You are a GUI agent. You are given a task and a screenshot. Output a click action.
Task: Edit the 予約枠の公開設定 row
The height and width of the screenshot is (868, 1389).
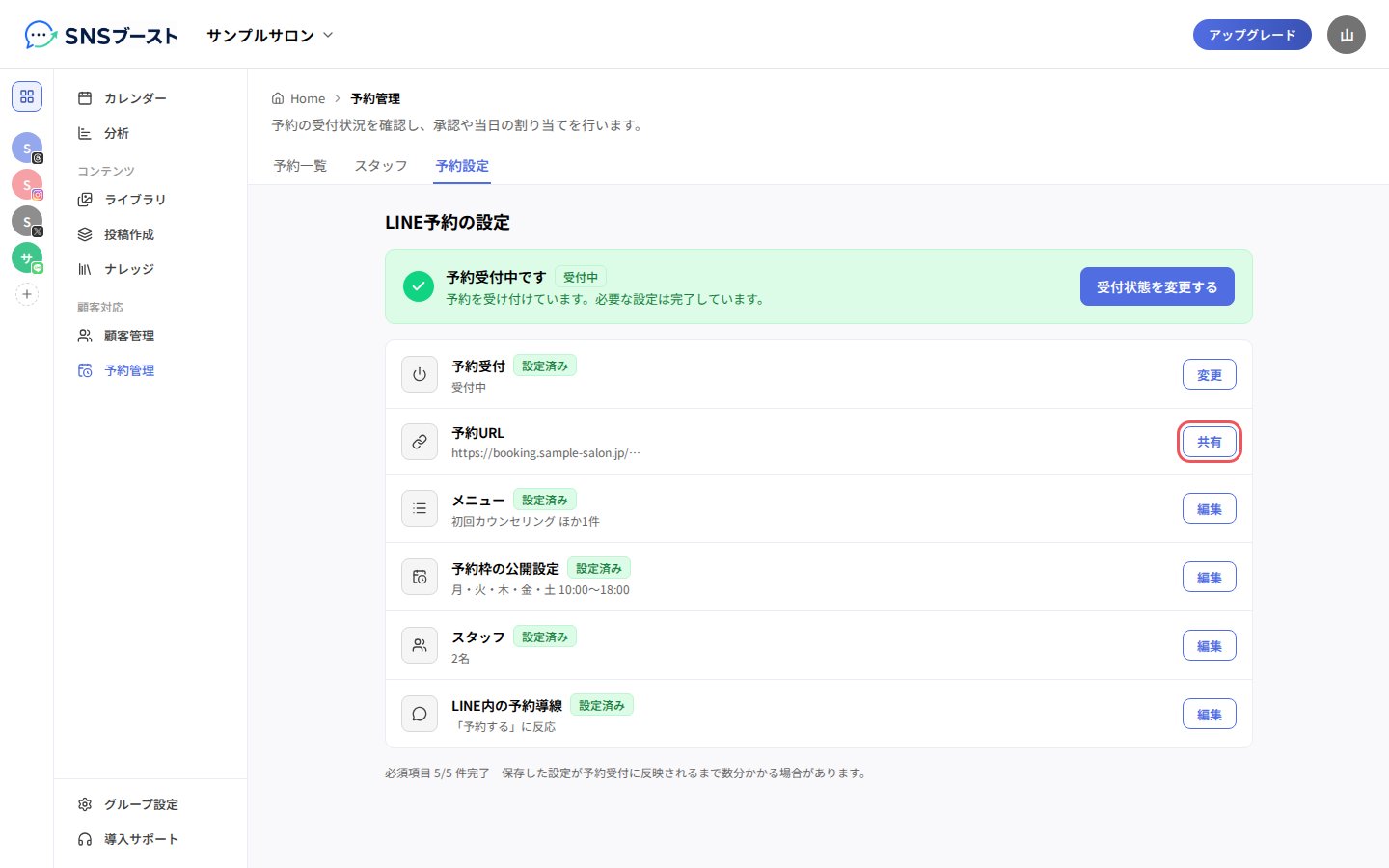[x=1210, y=578]
